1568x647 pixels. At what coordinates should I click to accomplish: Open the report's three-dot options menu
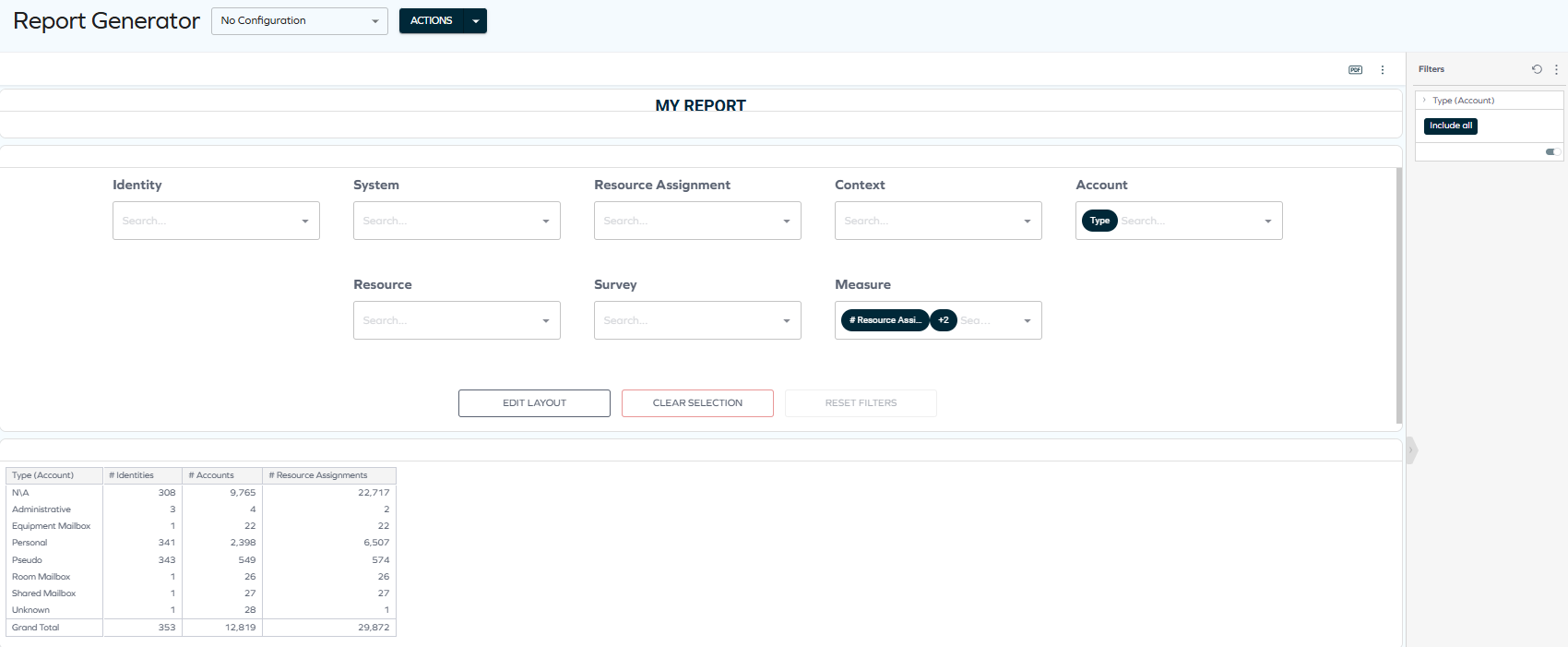[1382, 70]
